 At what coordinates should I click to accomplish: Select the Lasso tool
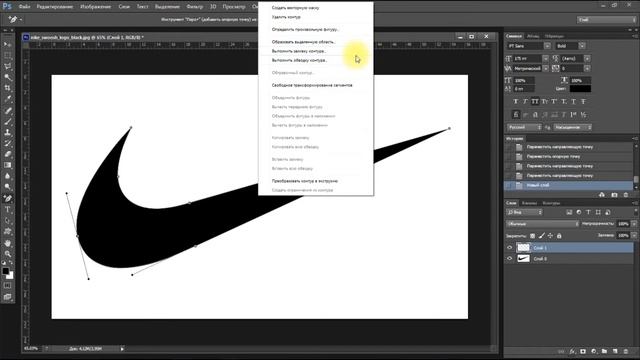tap(8, 66)
